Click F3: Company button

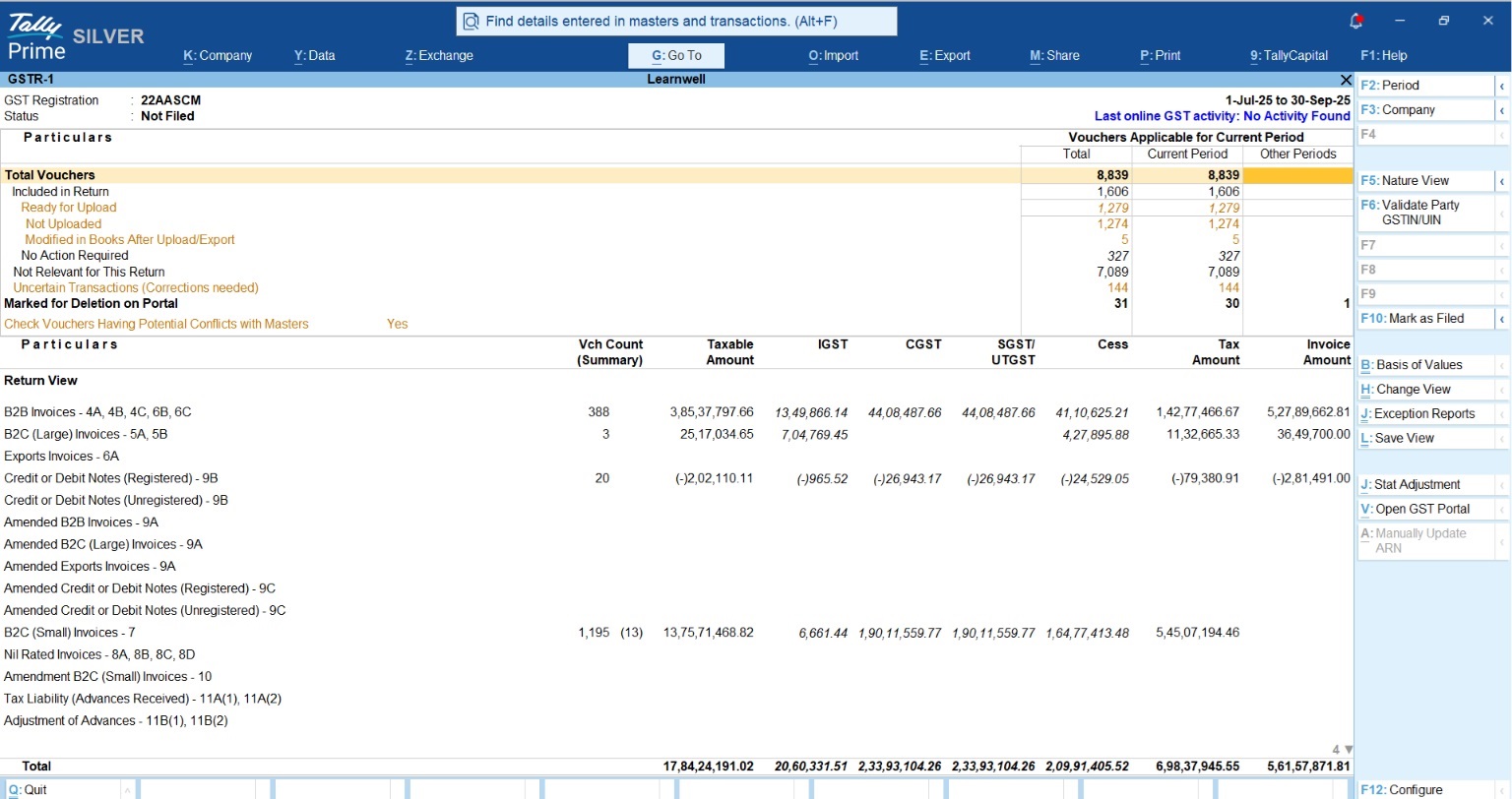point(1426,109)
